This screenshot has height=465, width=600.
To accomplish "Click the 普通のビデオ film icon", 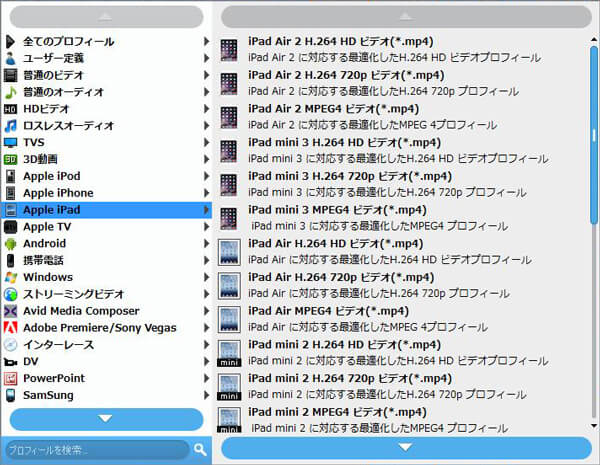I will [x=10, y=75].
